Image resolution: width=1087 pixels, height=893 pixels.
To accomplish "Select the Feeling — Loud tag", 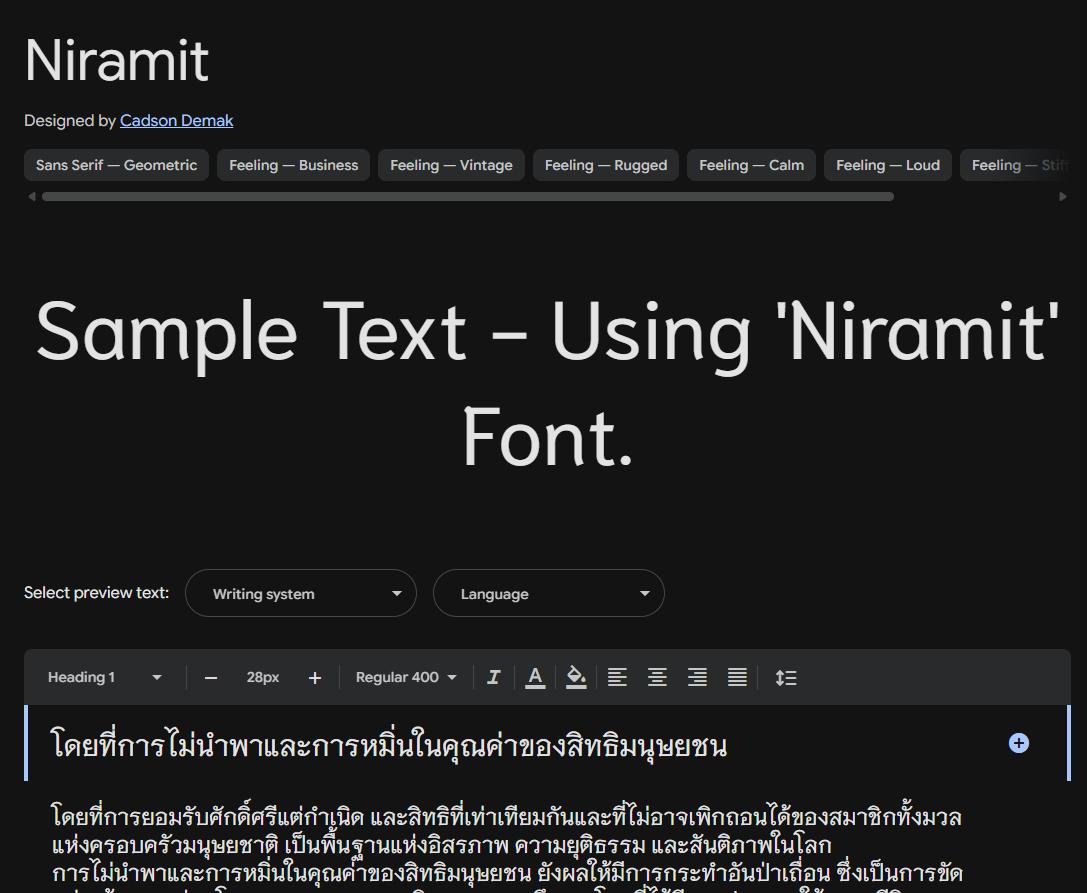I will click(888, 165).
